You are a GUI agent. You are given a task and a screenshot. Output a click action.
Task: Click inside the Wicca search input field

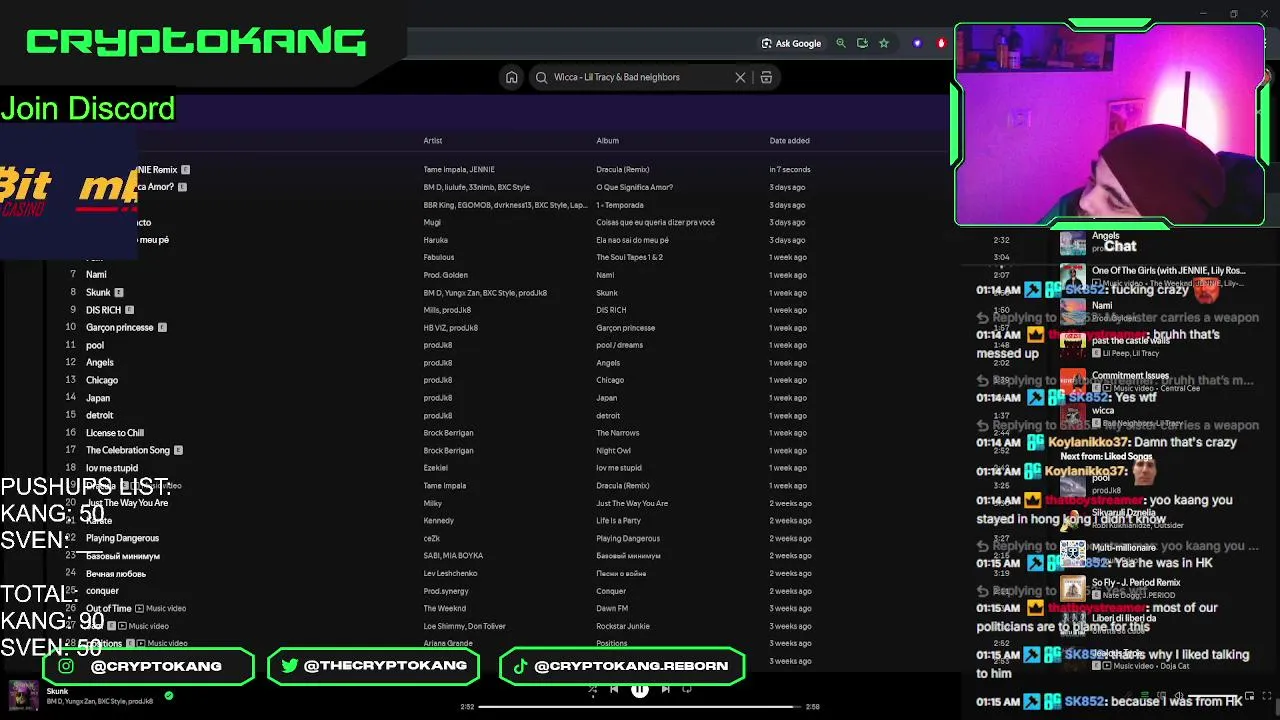pos(640,77)
